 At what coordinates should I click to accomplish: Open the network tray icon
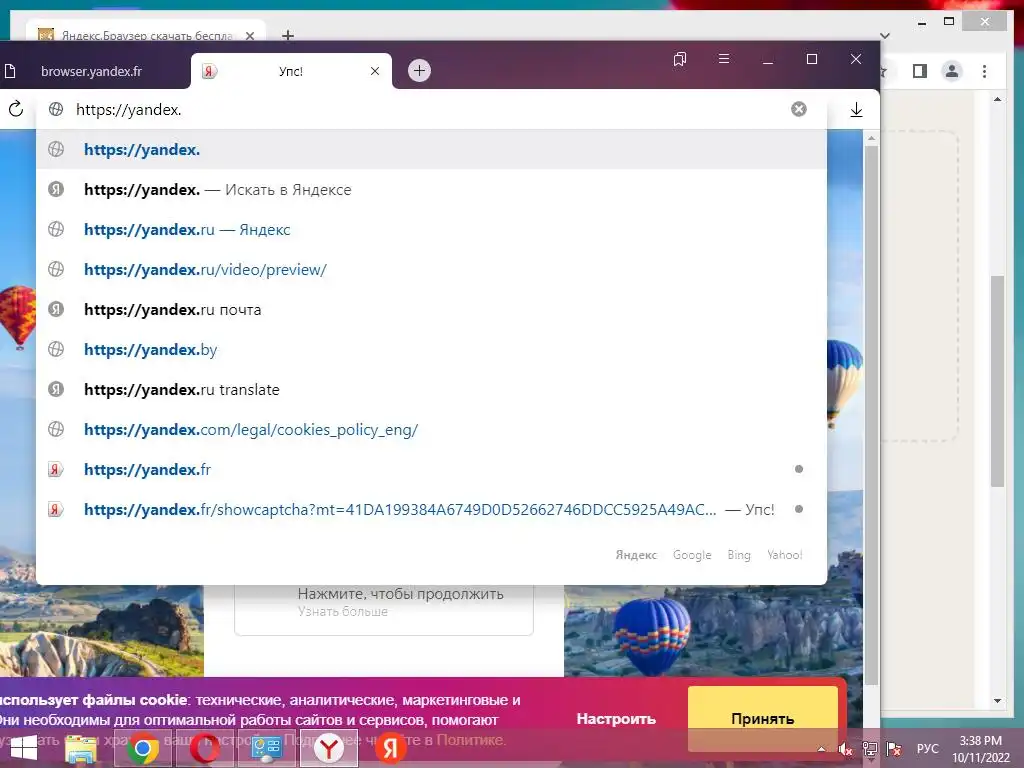[870, 749]
